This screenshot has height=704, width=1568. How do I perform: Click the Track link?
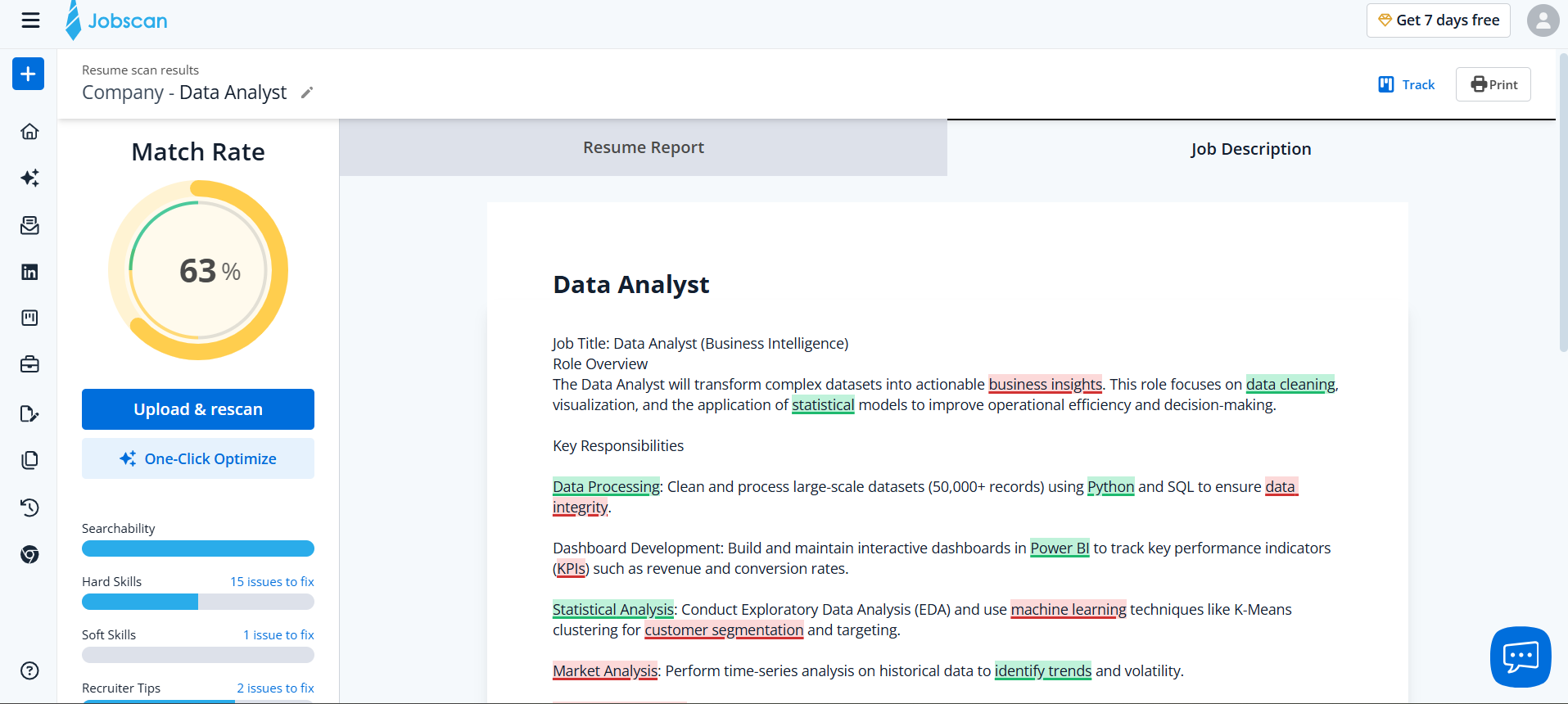click(x=1407, y=84)
